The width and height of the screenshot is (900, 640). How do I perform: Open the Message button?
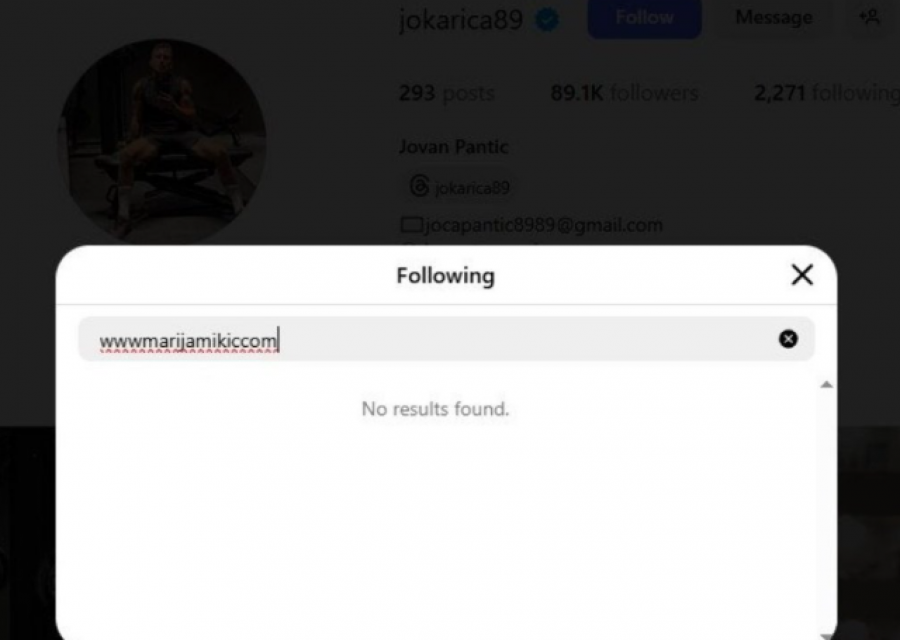click(x=773, y=18)
